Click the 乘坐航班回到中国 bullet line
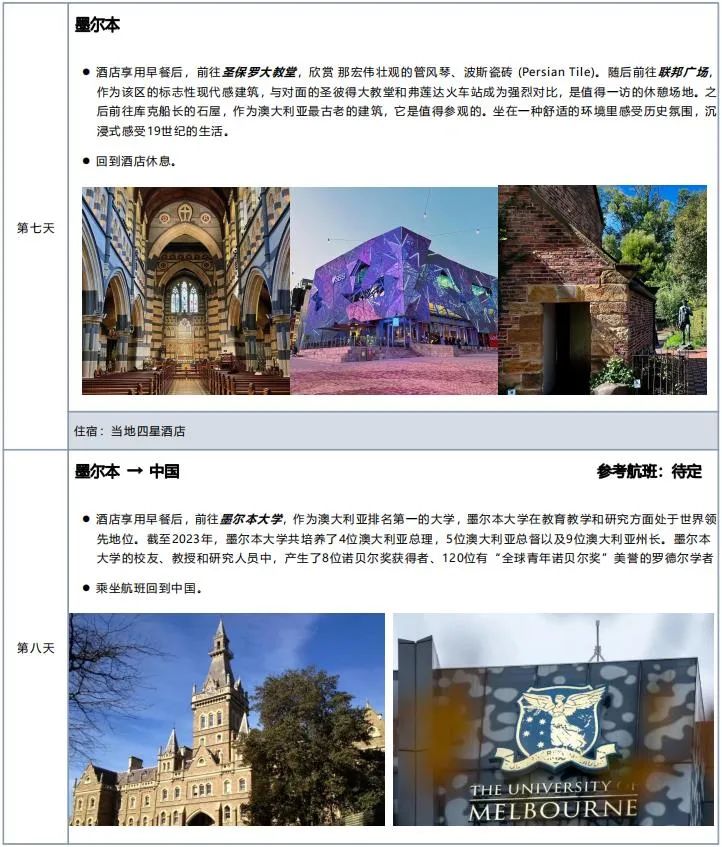Screen dimensions: 722x847 tap(149, 588)
